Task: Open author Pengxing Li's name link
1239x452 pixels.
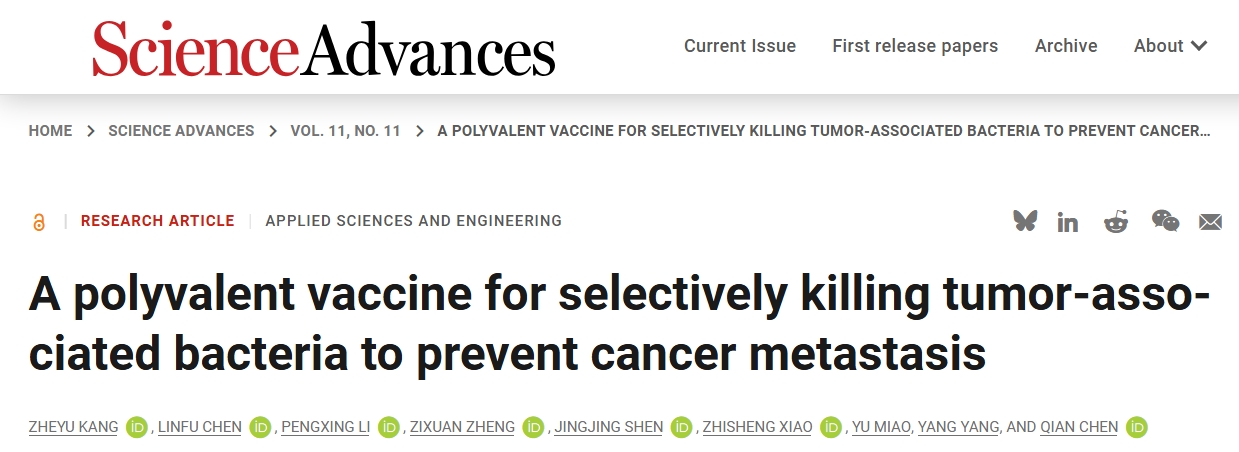Action: (x=326, y=427)
